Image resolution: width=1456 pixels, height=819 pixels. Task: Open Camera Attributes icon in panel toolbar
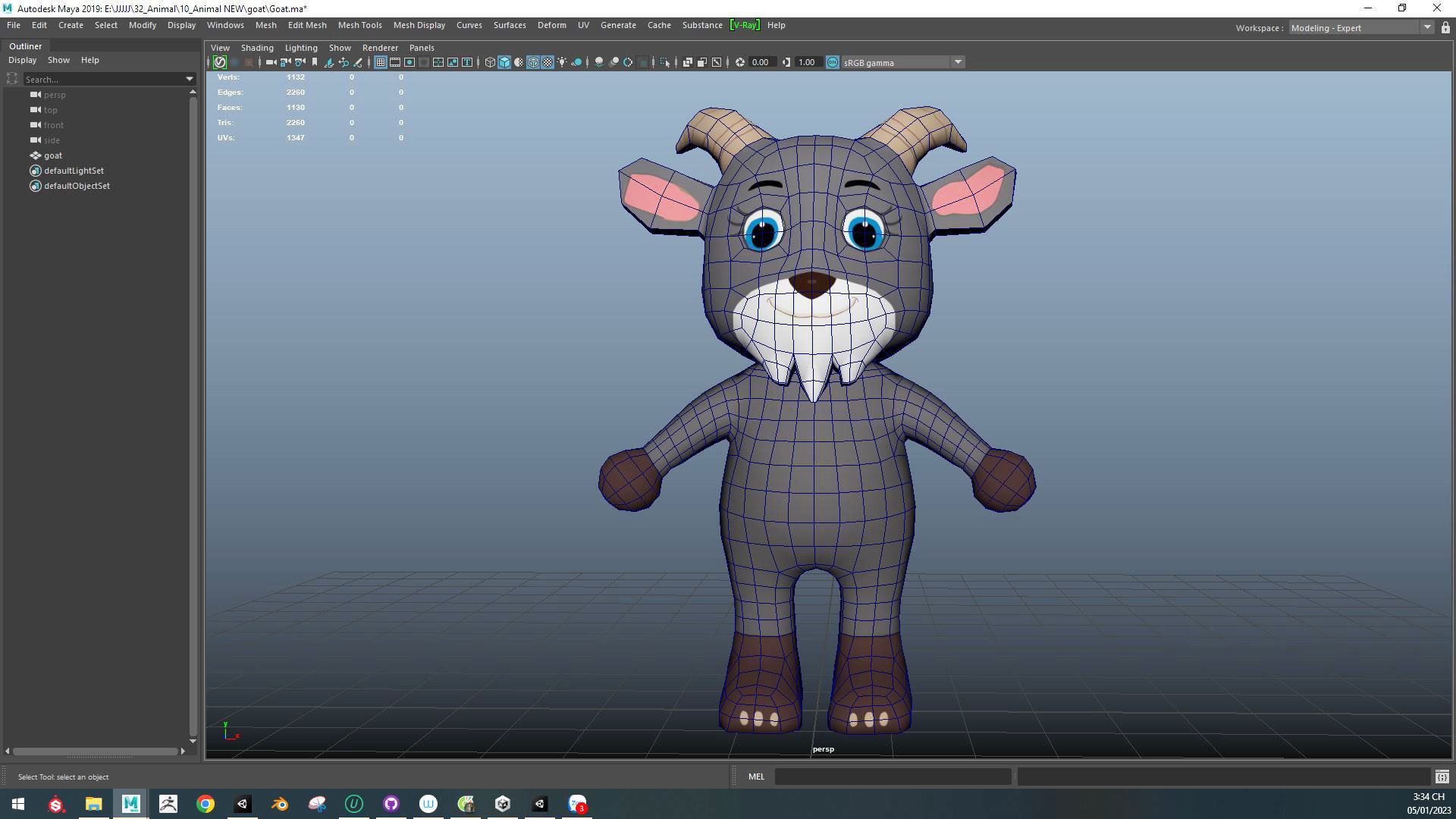click(300, 62)
